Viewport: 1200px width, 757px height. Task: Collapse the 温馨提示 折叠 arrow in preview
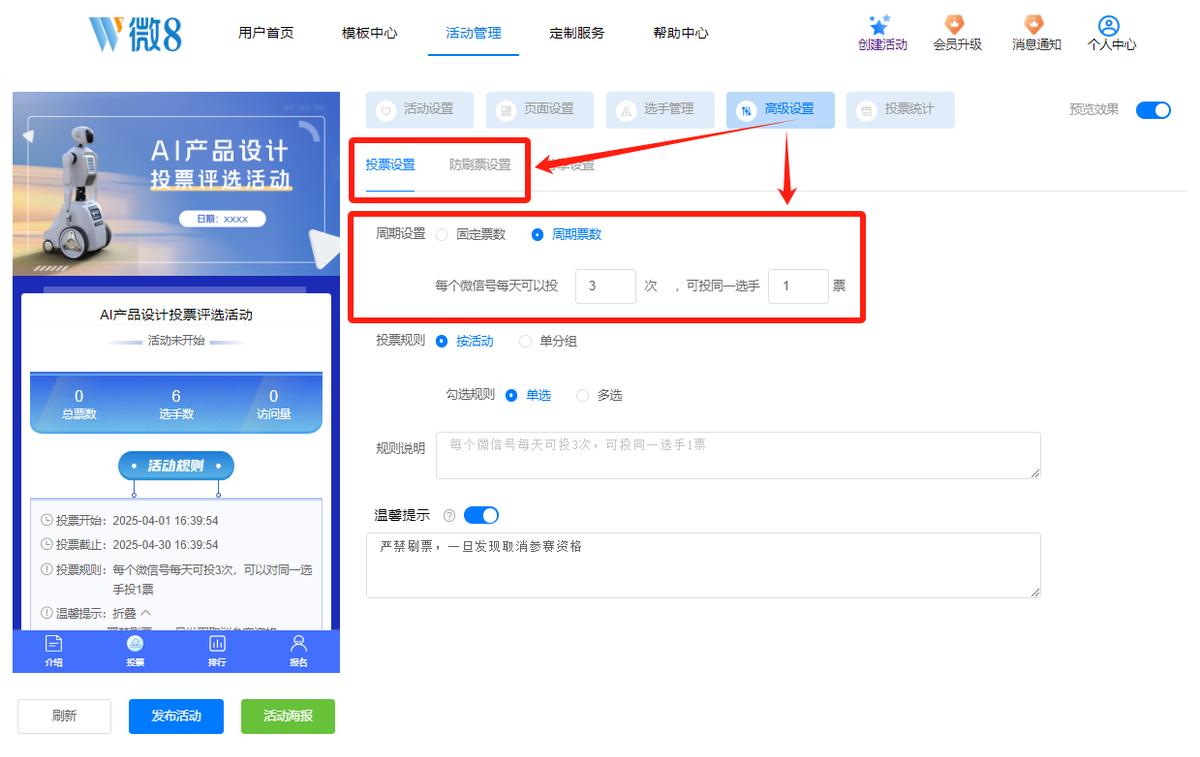coord(145,613)
